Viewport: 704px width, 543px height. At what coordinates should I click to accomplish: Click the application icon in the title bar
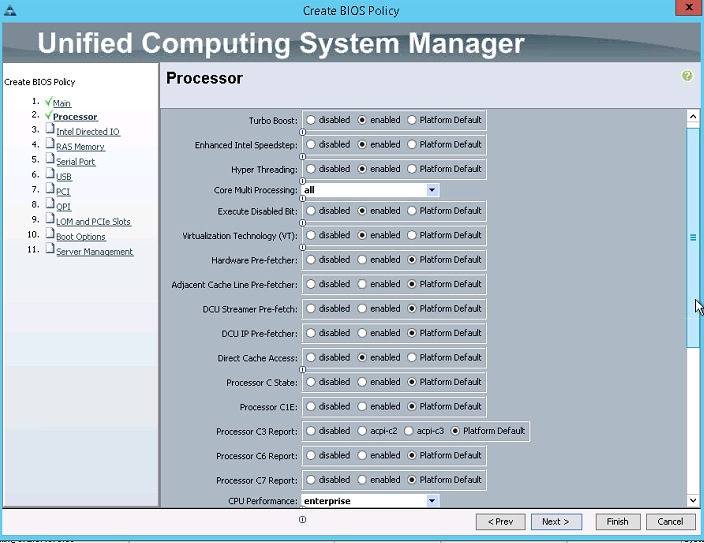point(10,10)
